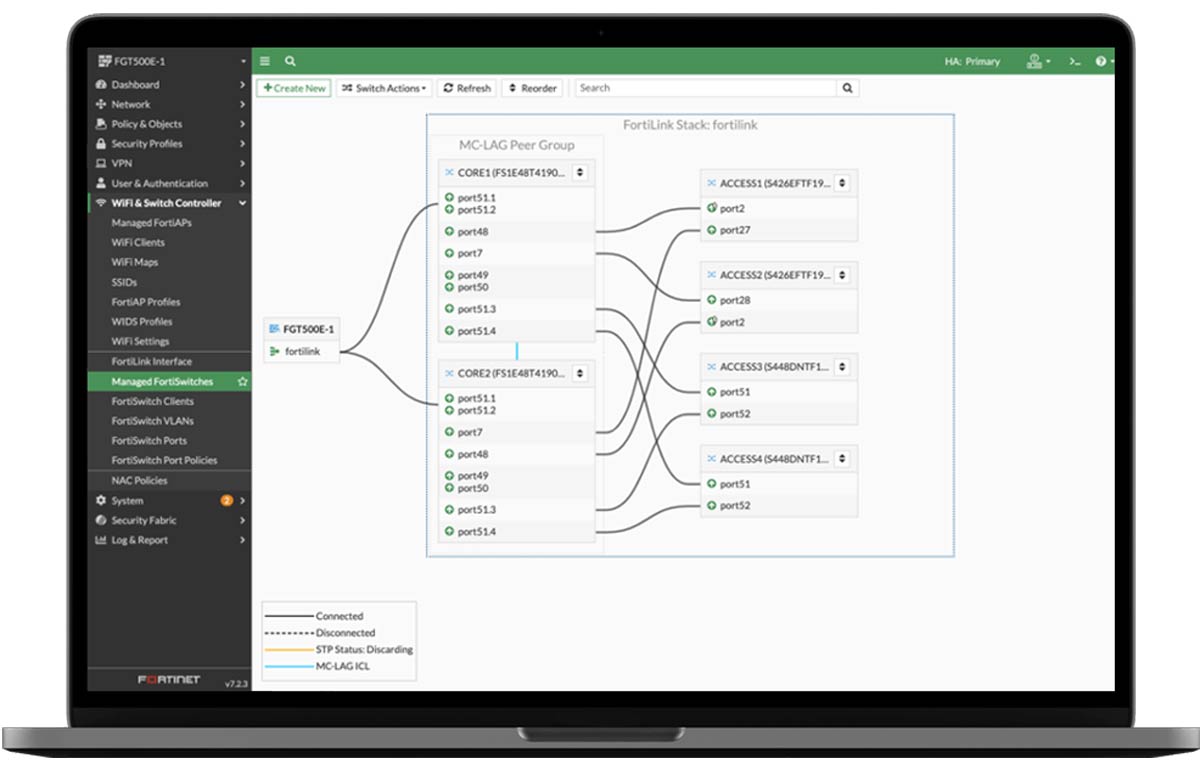
Task: Click the VPN monitor icon
Action: click(x=101, y=163)
